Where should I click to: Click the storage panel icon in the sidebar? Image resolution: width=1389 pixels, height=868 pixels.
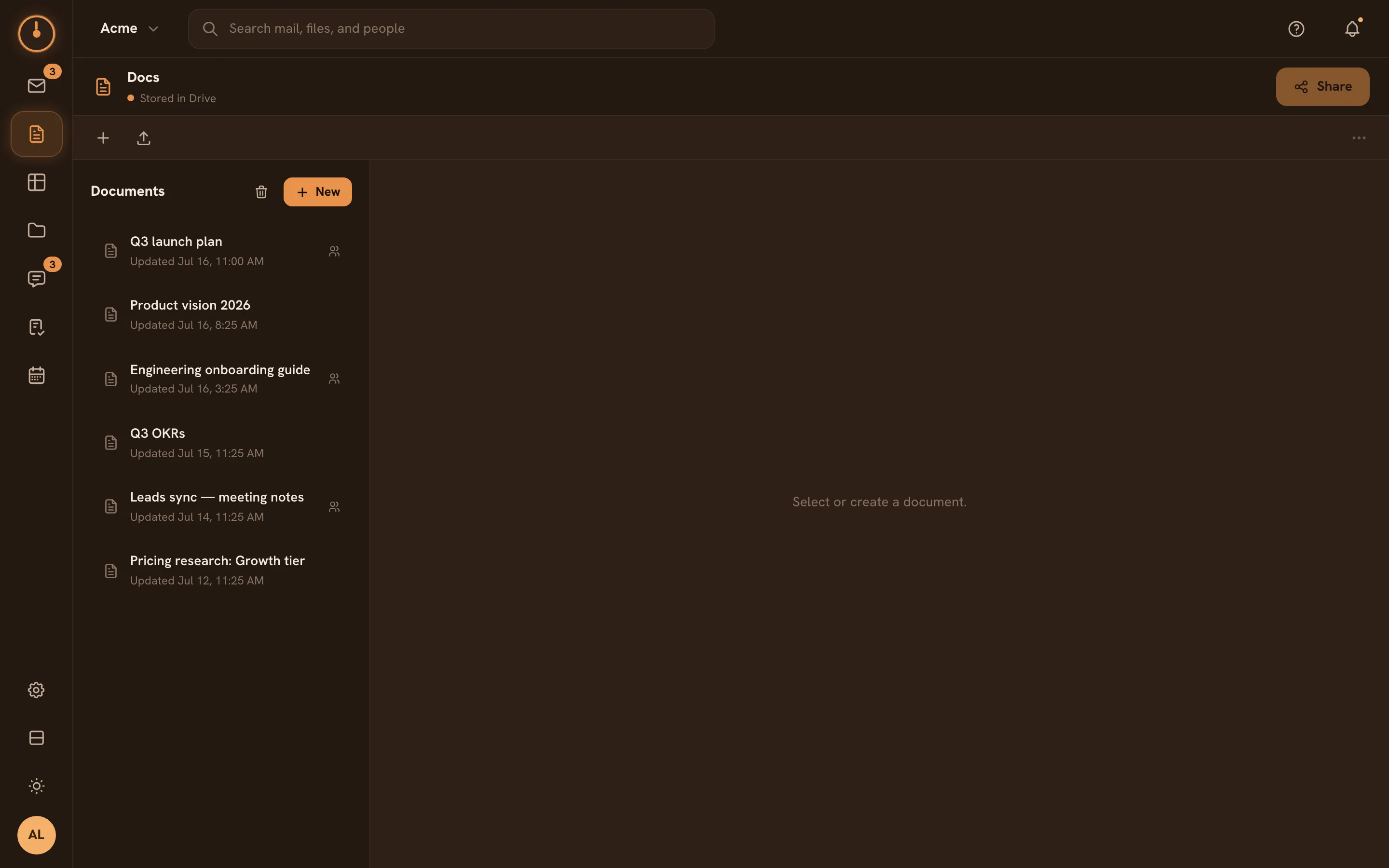(x=36, y=738)
